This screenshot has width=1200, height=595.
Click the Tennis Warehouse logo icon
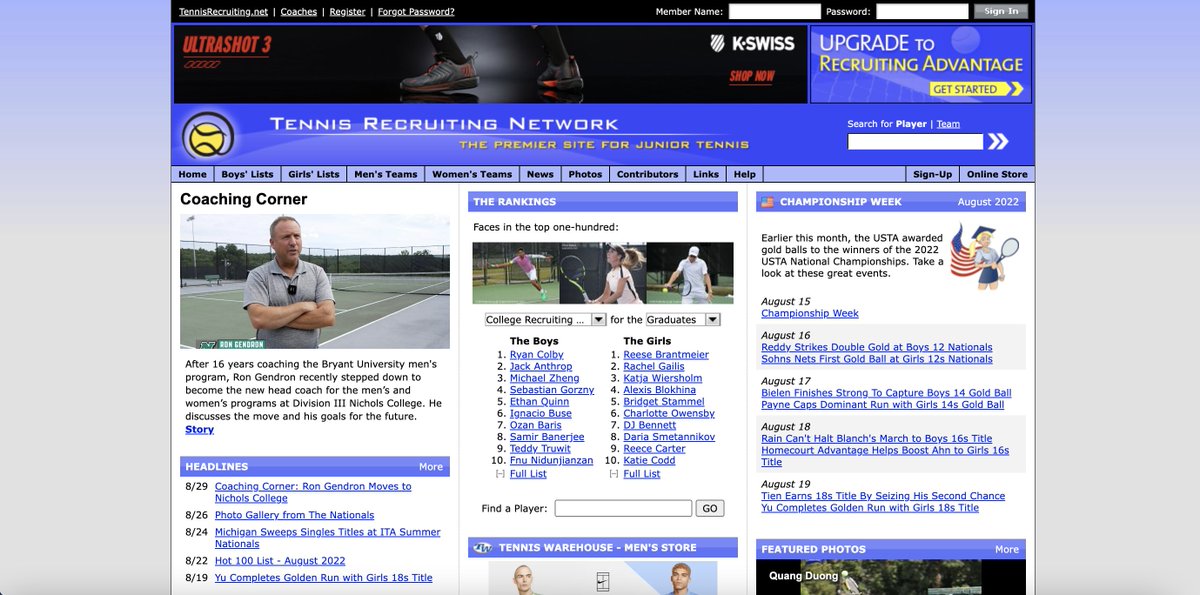click(482, 548)
